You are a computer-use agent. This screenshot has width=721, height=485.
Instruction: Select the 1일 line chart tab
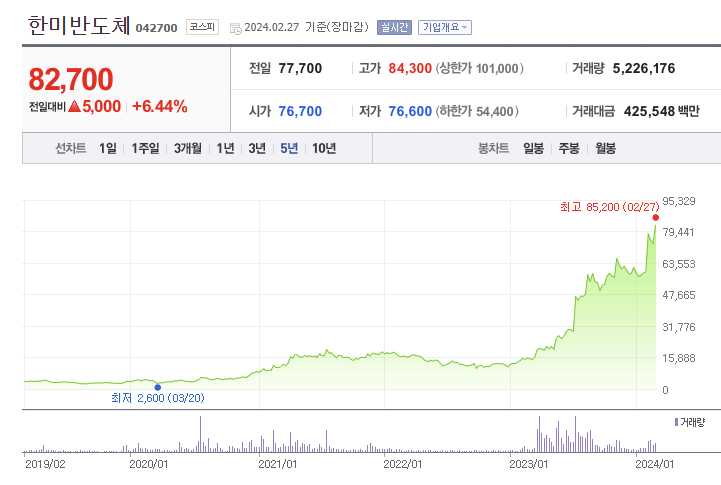(x=108, y=148)
